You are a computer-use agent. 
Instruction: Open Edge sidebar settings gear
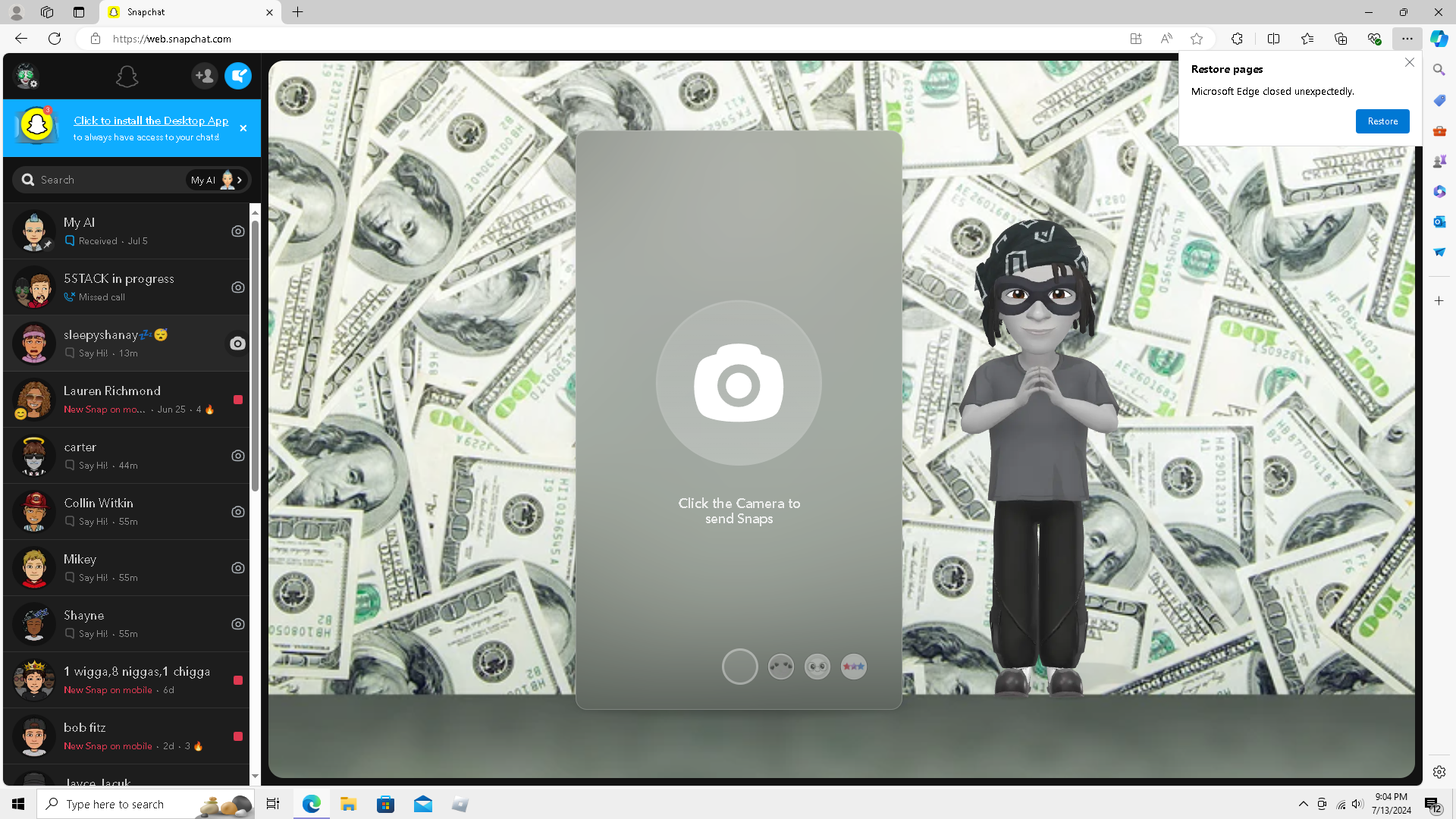pyautogui.click(x=1439, y=772)
